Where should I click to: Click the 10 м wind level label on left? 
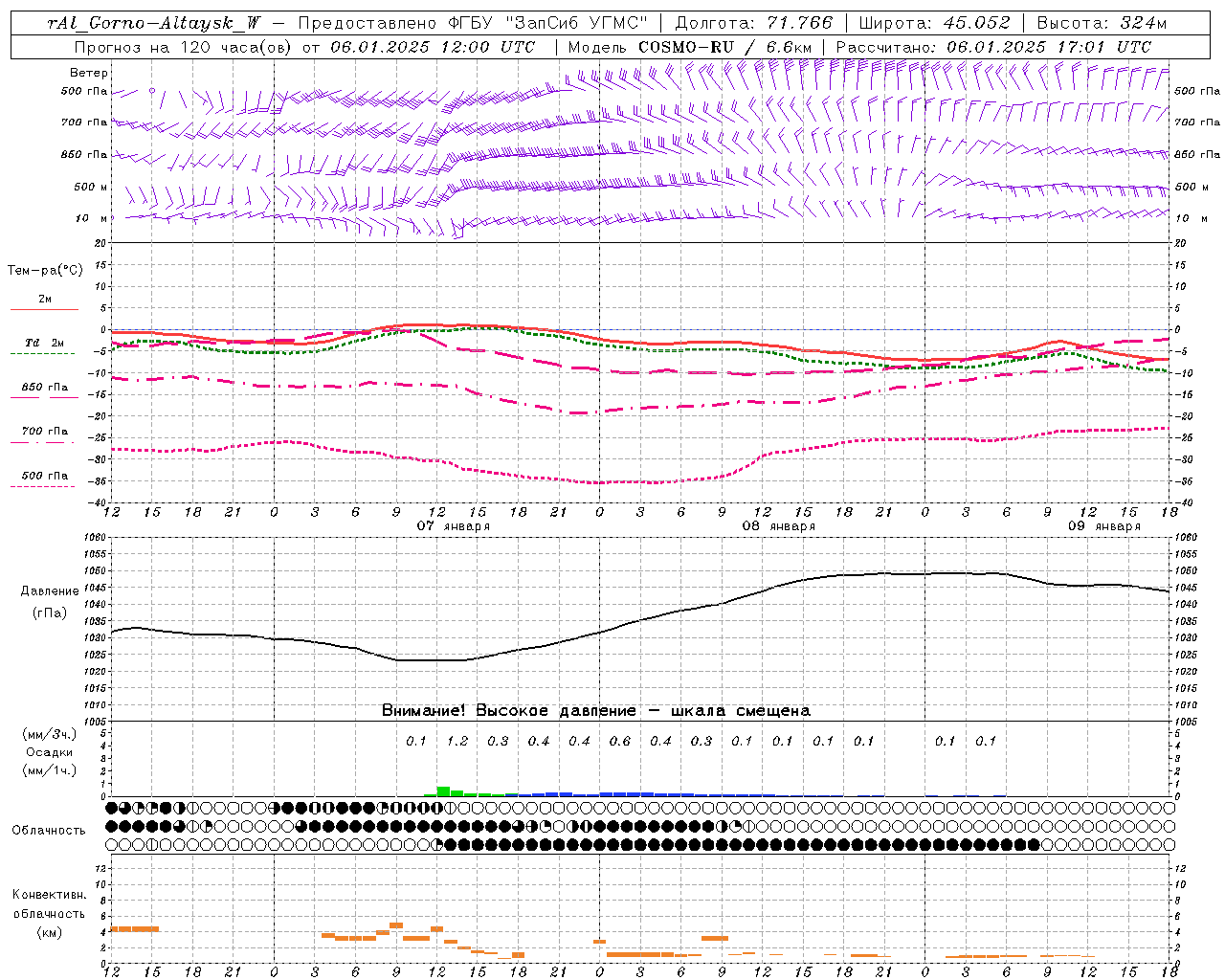[x=92, y=218]
